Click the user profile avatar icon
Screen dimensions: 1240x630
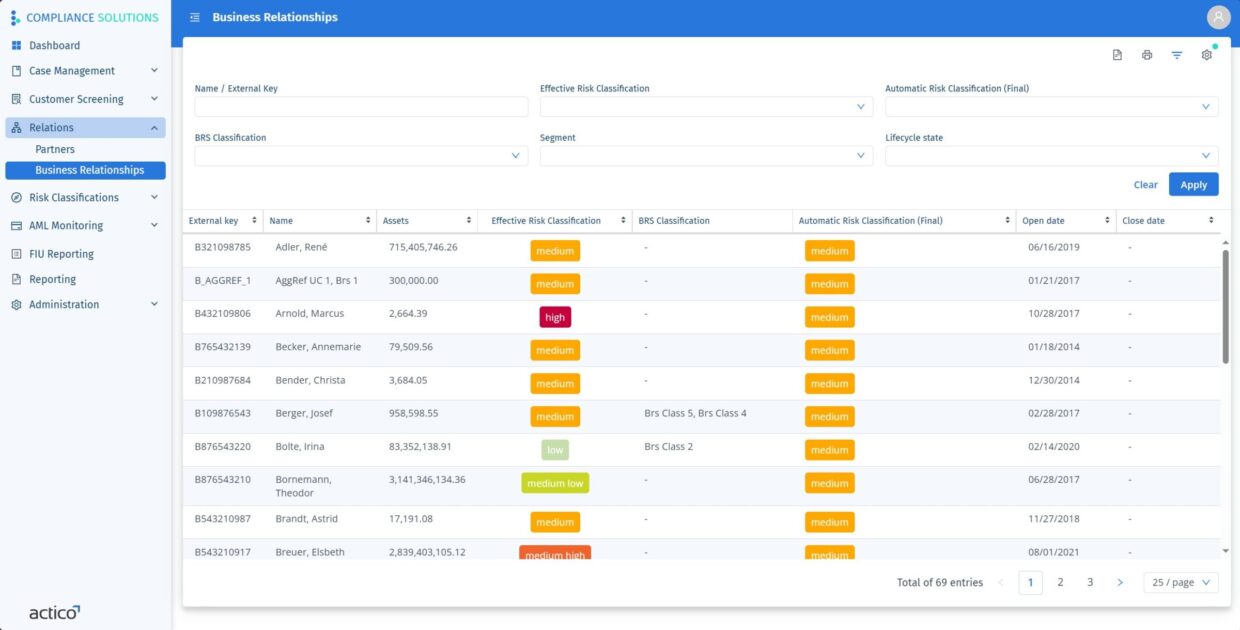[x=1217, y=17]
